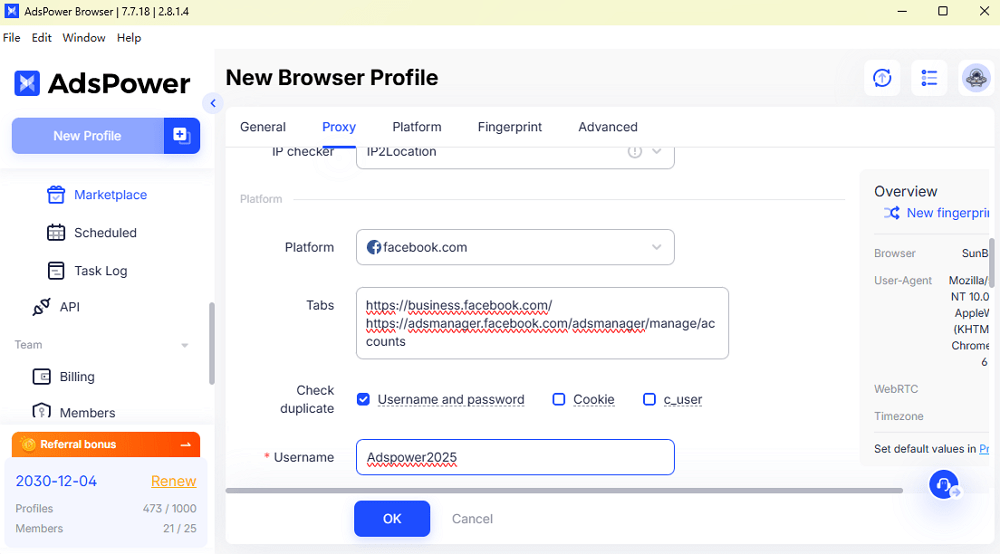
Task: Open the user avatar menu
Action: [976, 78]
